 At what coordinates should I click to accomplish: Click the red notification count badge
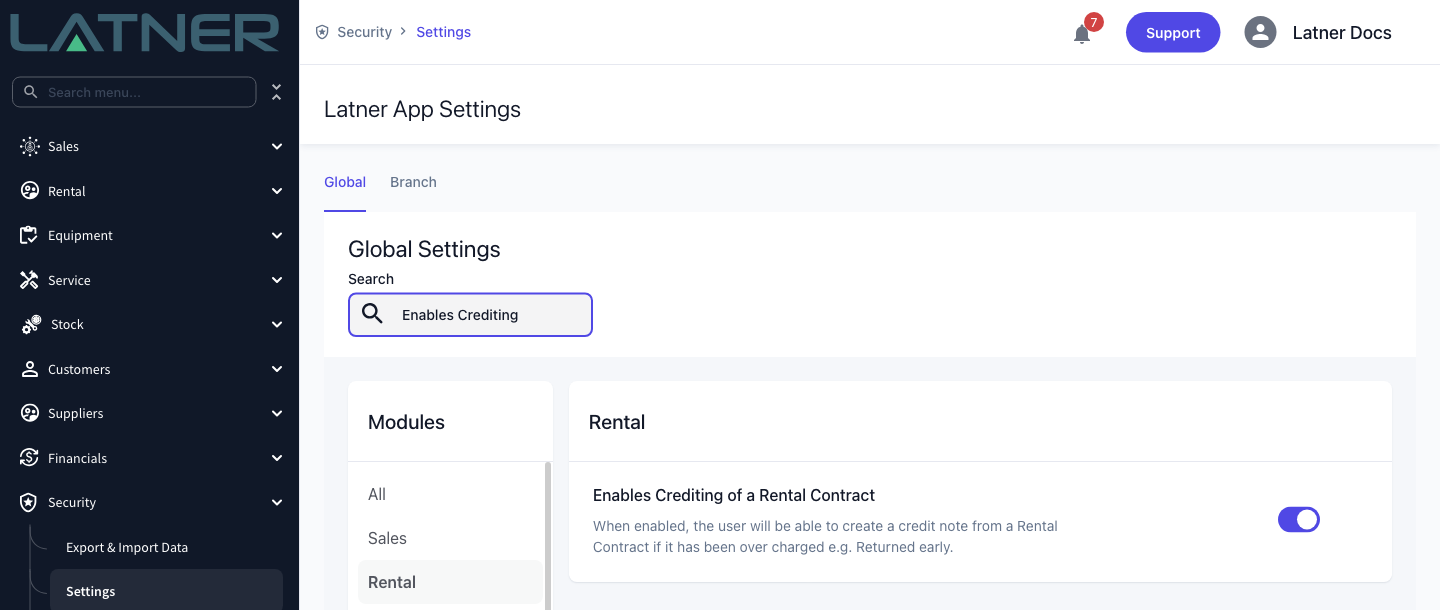[1094, 22]
